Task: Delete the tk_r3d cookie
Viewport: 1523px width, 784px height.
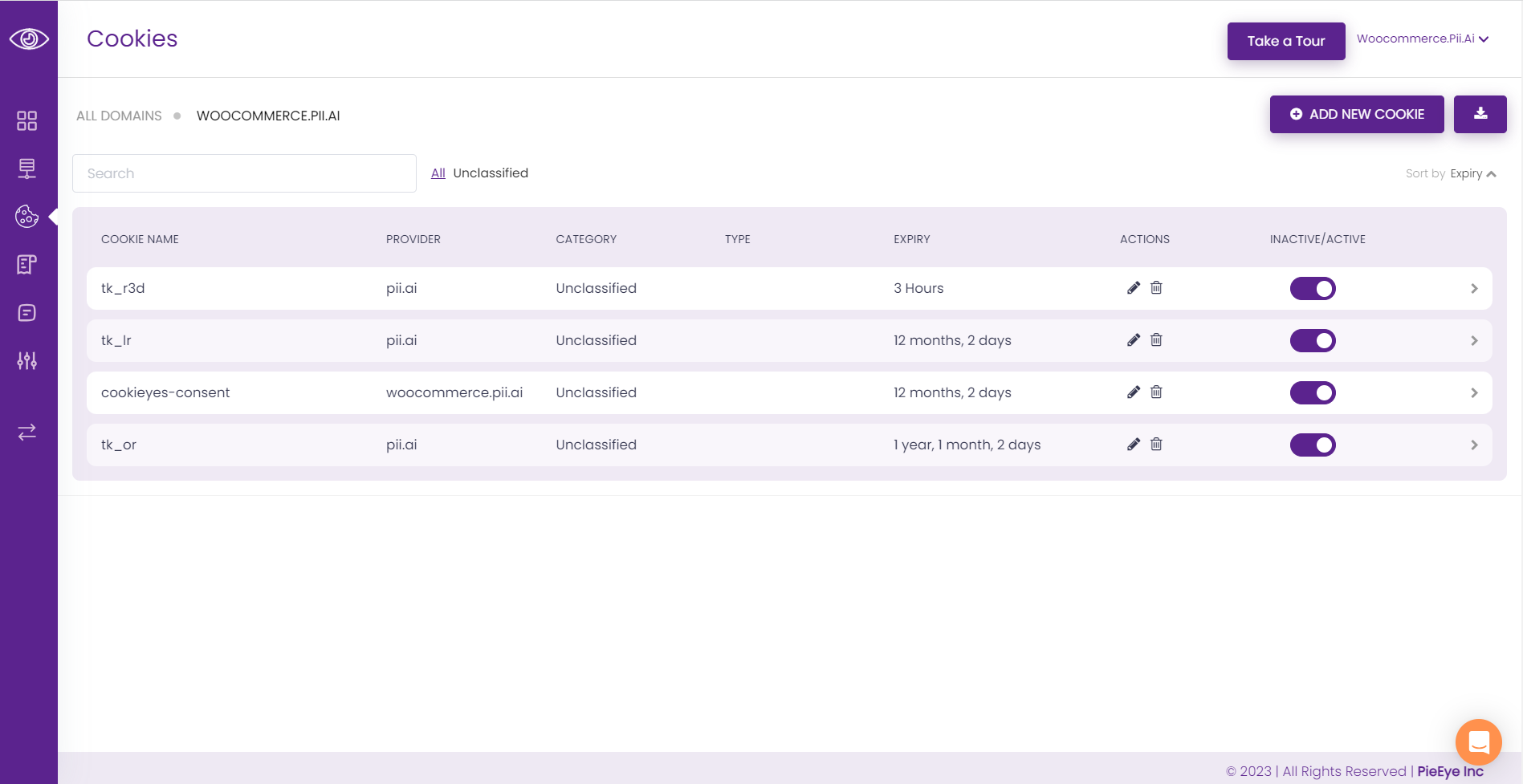Action: 1156,287
